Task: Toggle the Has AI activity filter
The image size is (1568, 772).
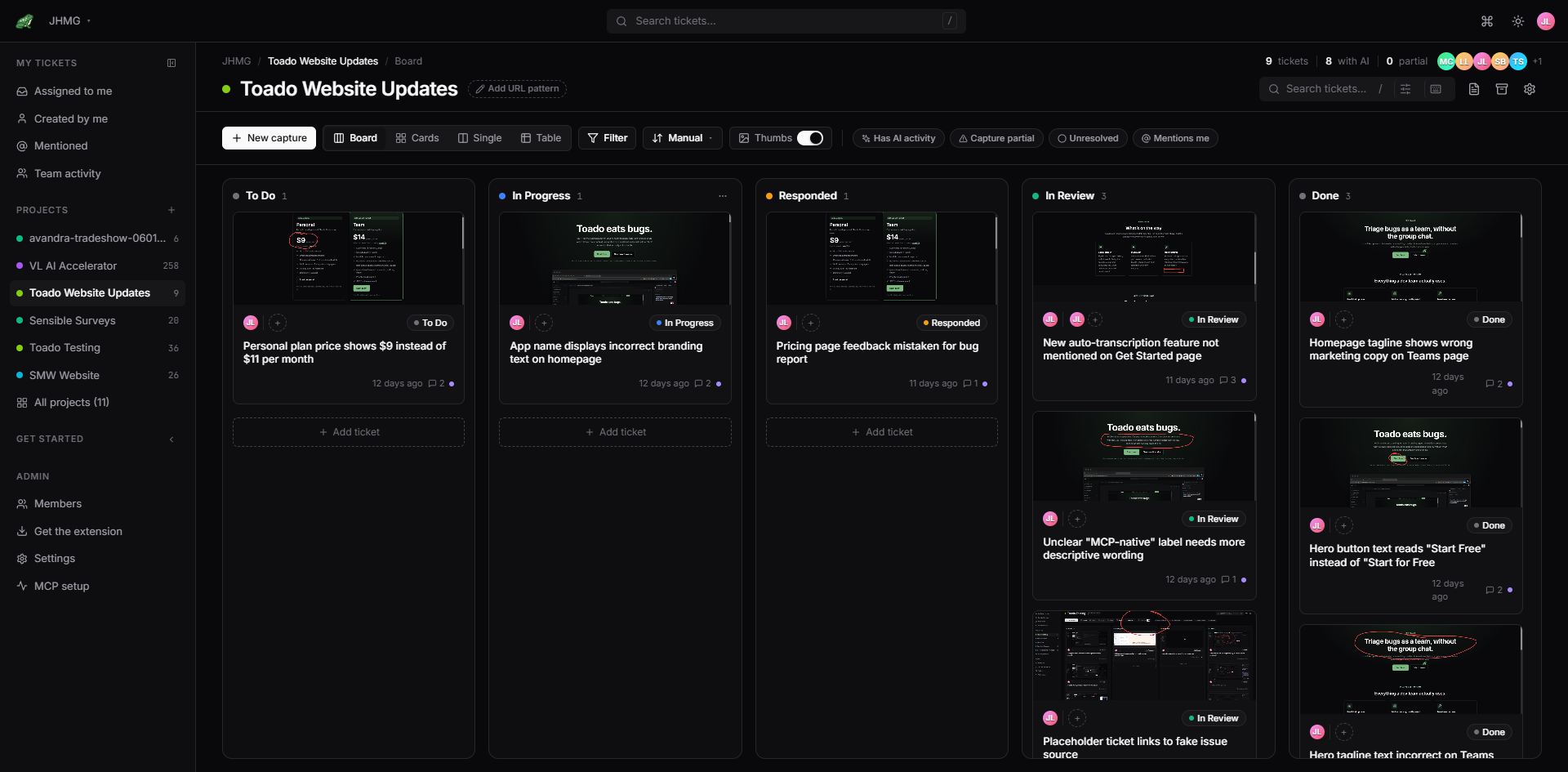Action: [898, 138]
